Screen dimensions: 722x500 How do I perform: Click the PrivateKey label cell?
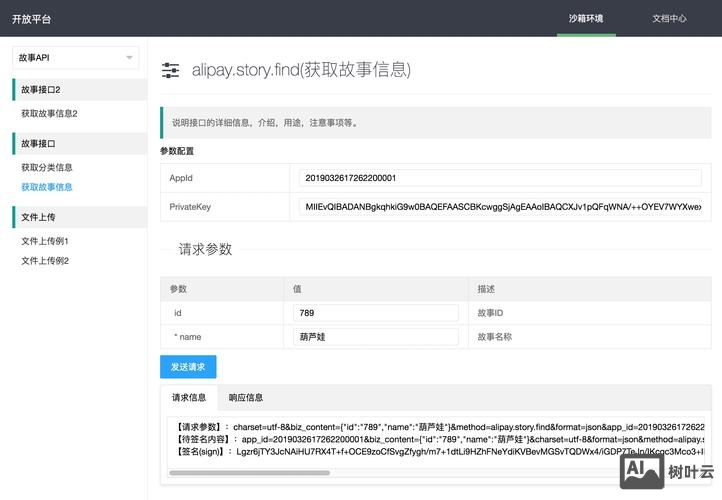pos(225,207)
